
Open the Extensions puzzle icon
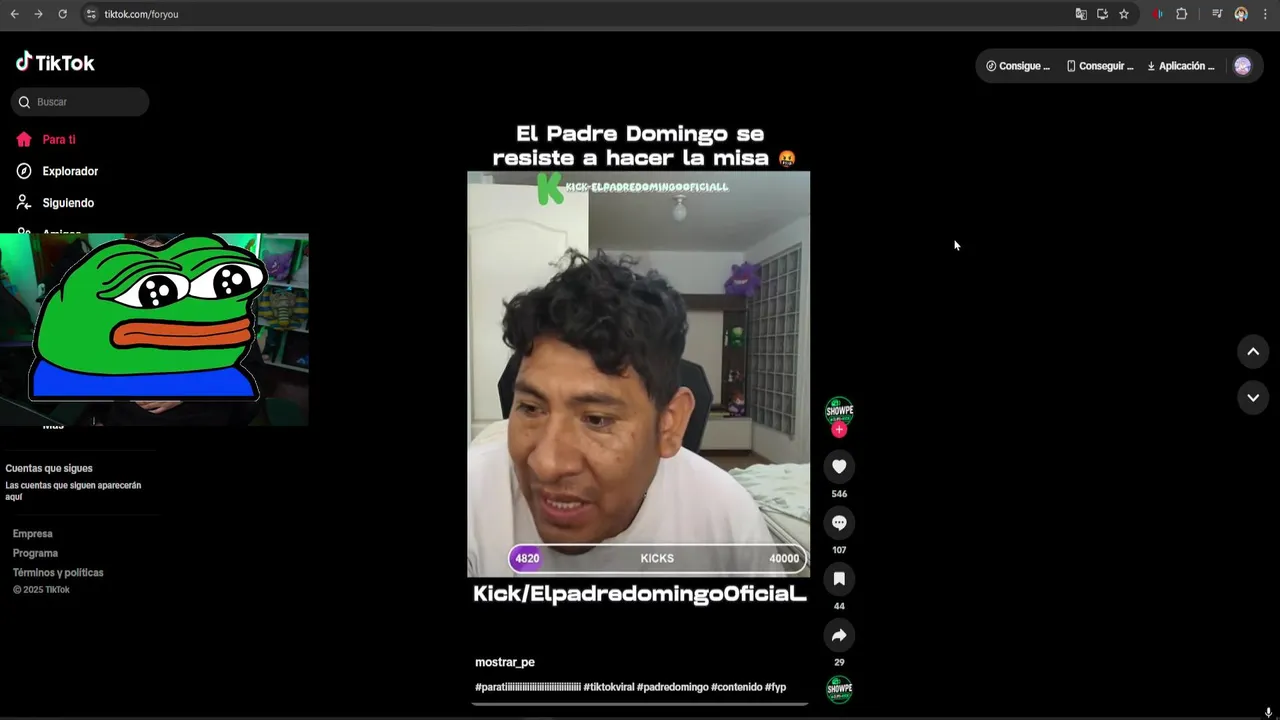coord(1182,14)
